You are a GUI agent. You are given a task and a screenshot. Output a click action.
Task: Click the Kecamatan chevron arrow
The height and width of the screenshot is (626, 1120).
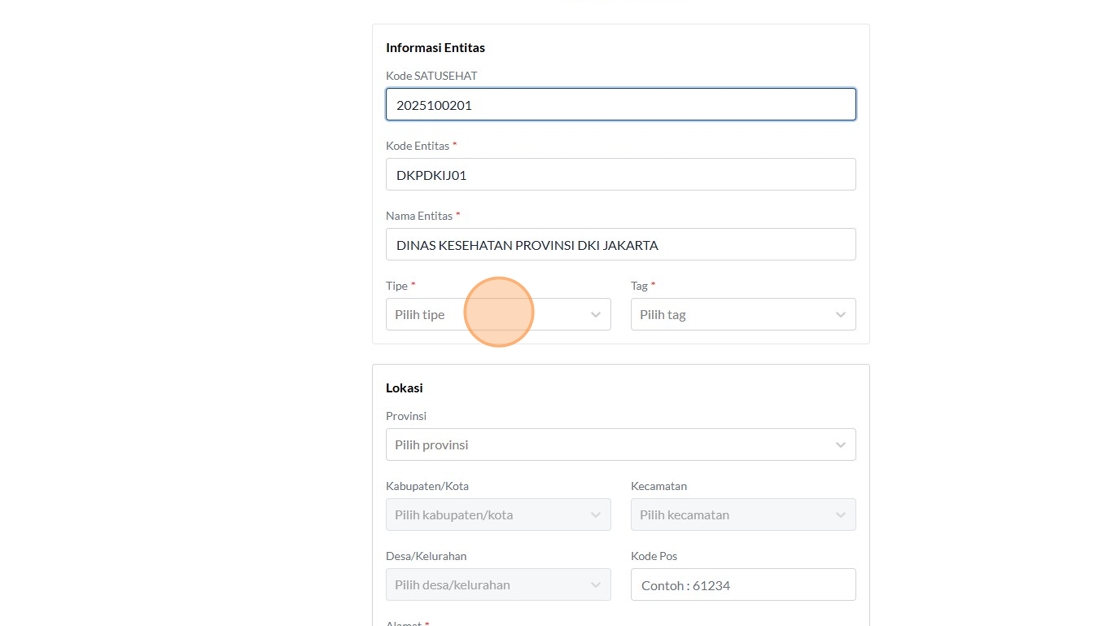840,515
